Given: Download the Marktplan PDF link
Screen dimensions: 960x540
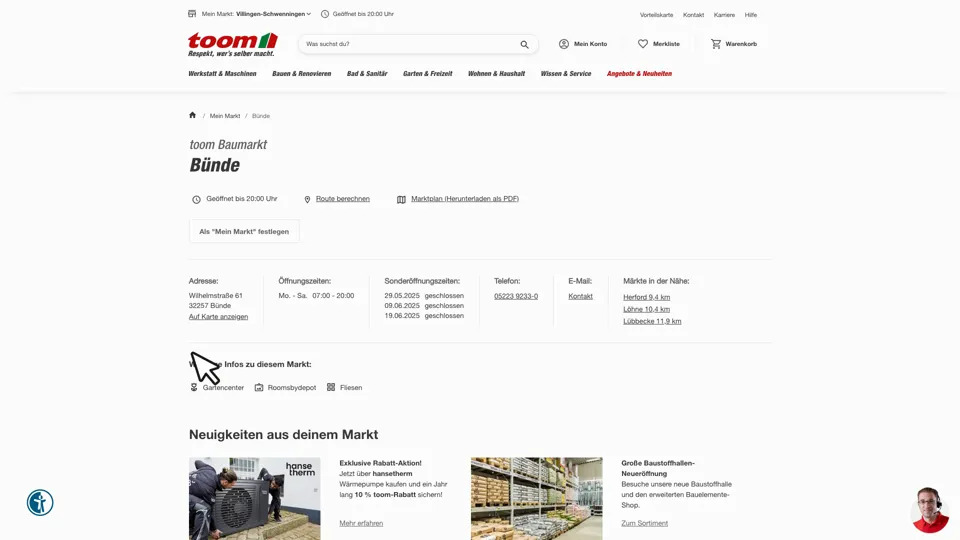Looking at the screenshot, I should pos(465,199).
